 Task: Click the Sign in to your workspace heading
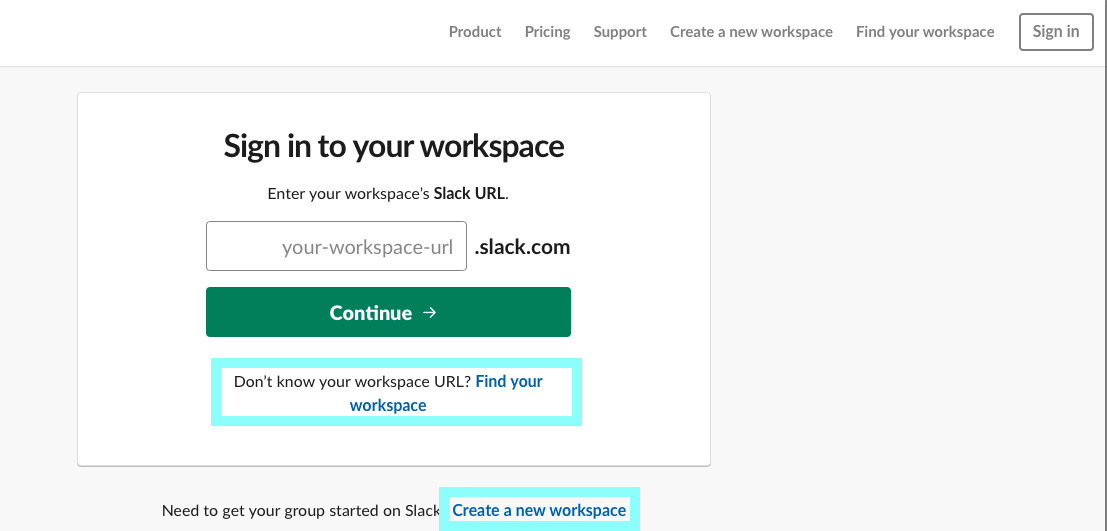pyautogui.click(x=394, y=146)
